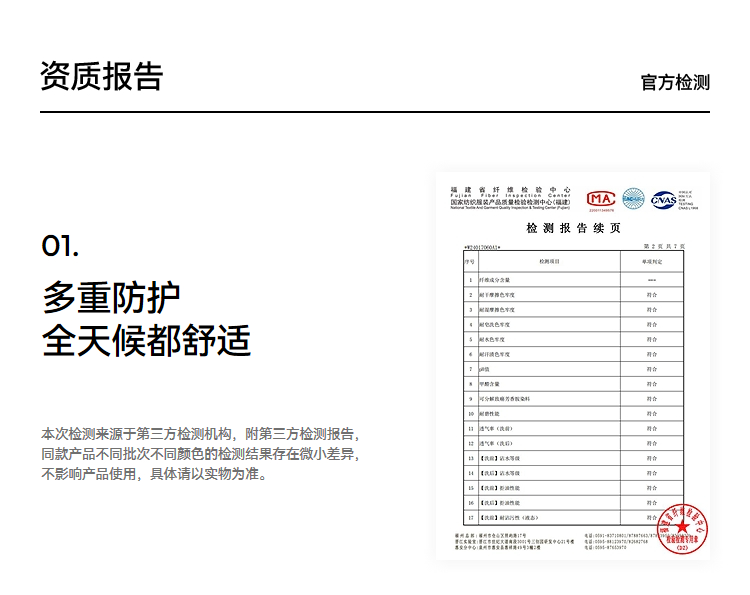The image size is (750, 595).
Task: Click the Fujian Fiber Inspection Center header
Action: coord(510,196)
